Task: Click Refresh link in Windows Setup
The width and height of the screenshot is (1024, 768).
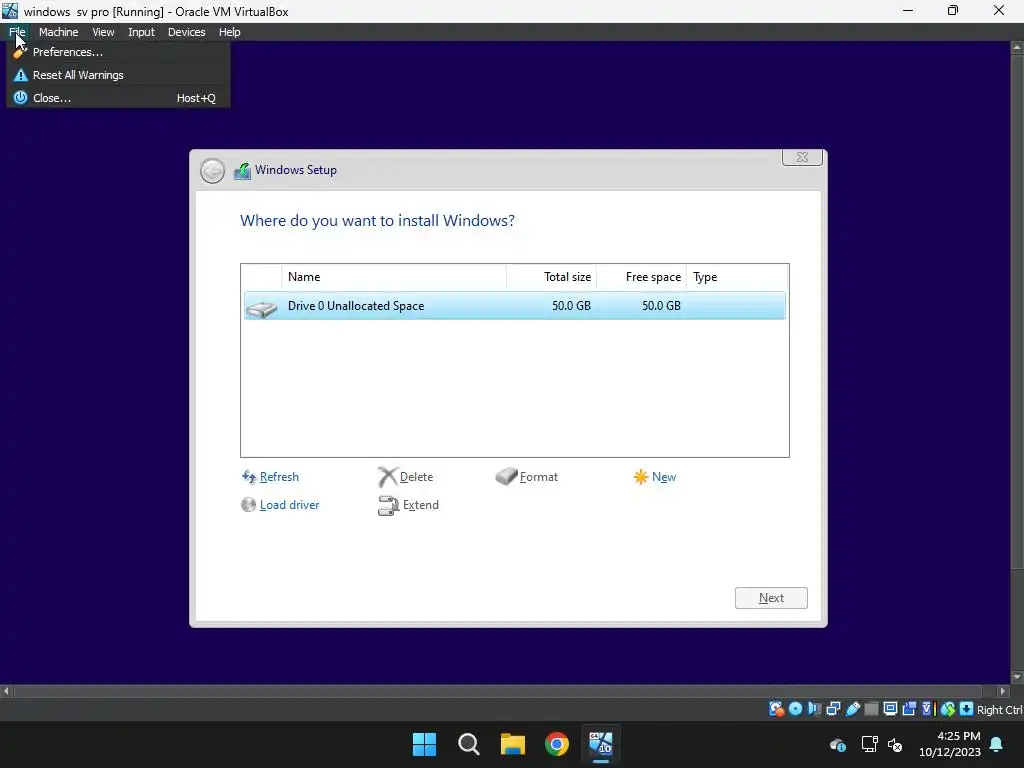Action: [279, 477]
